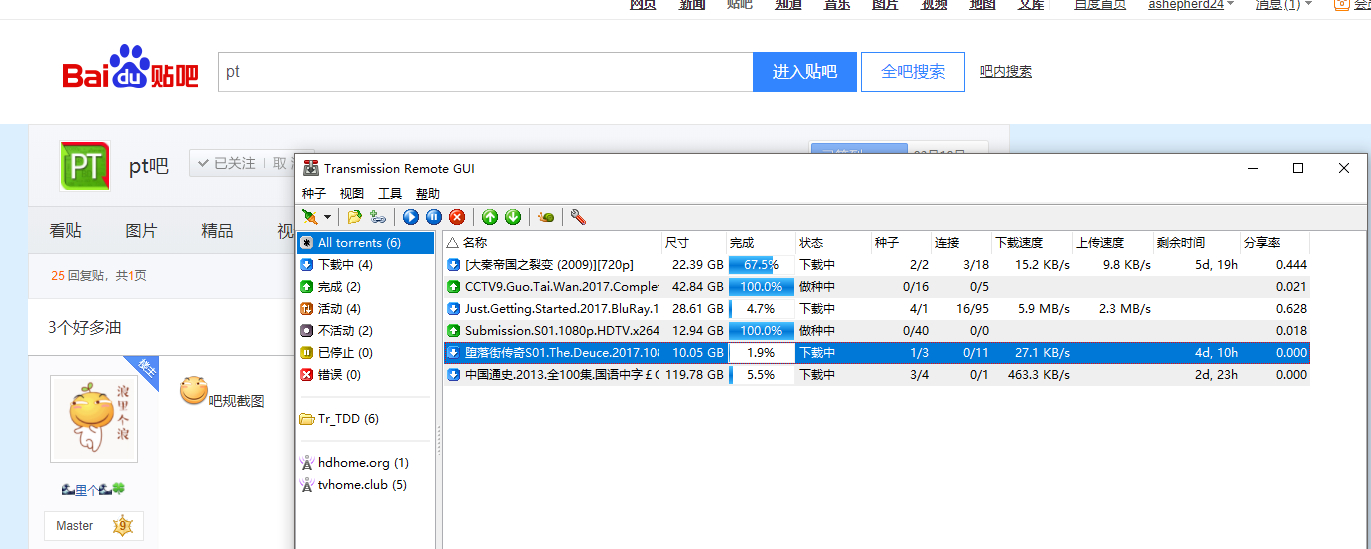Click the 5.5% progress bar
This screenshot has height=549, width=1371.
(761, 374)
